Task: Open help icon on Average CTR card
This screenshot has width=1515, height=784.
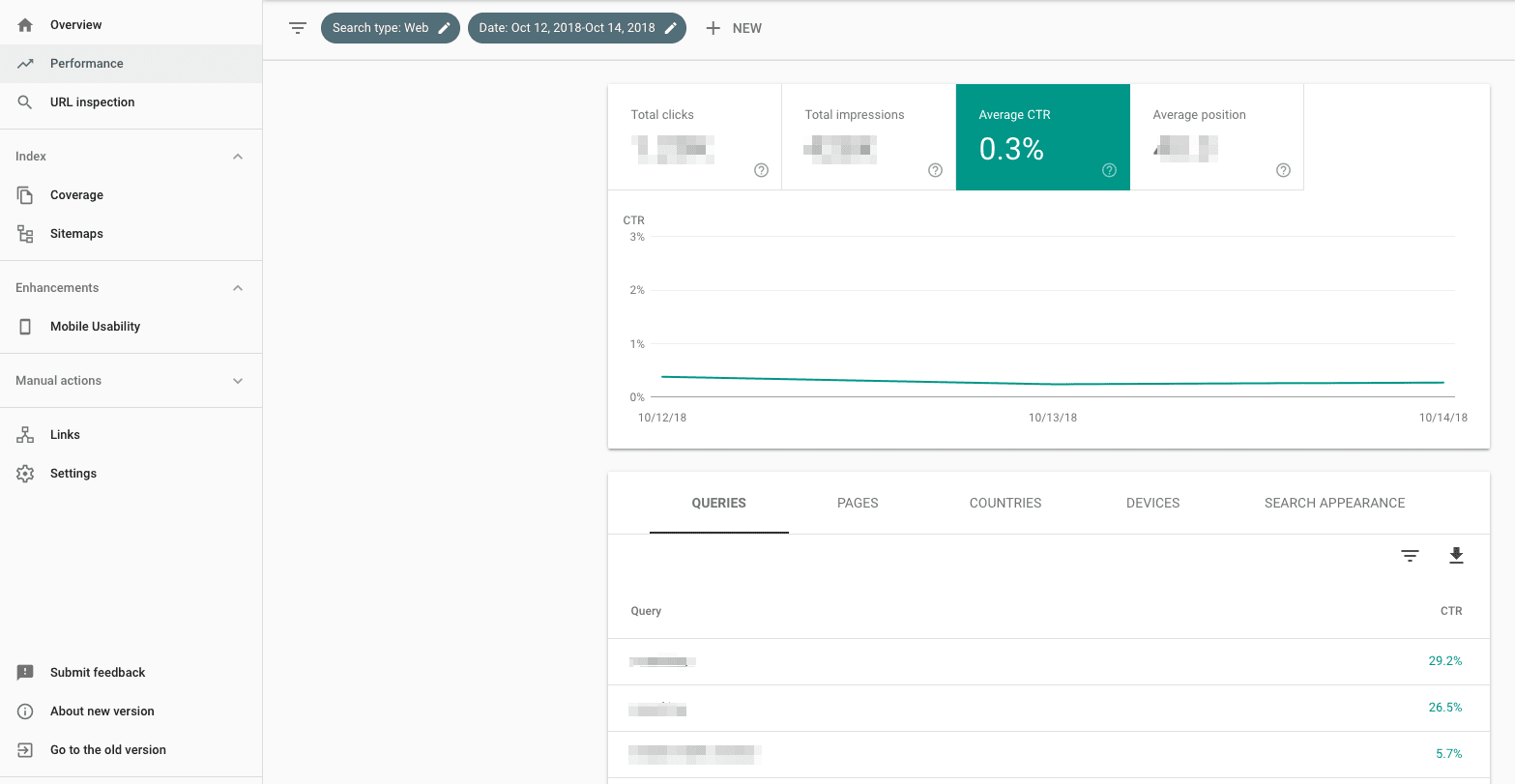Action: (x=1109, y=170)
